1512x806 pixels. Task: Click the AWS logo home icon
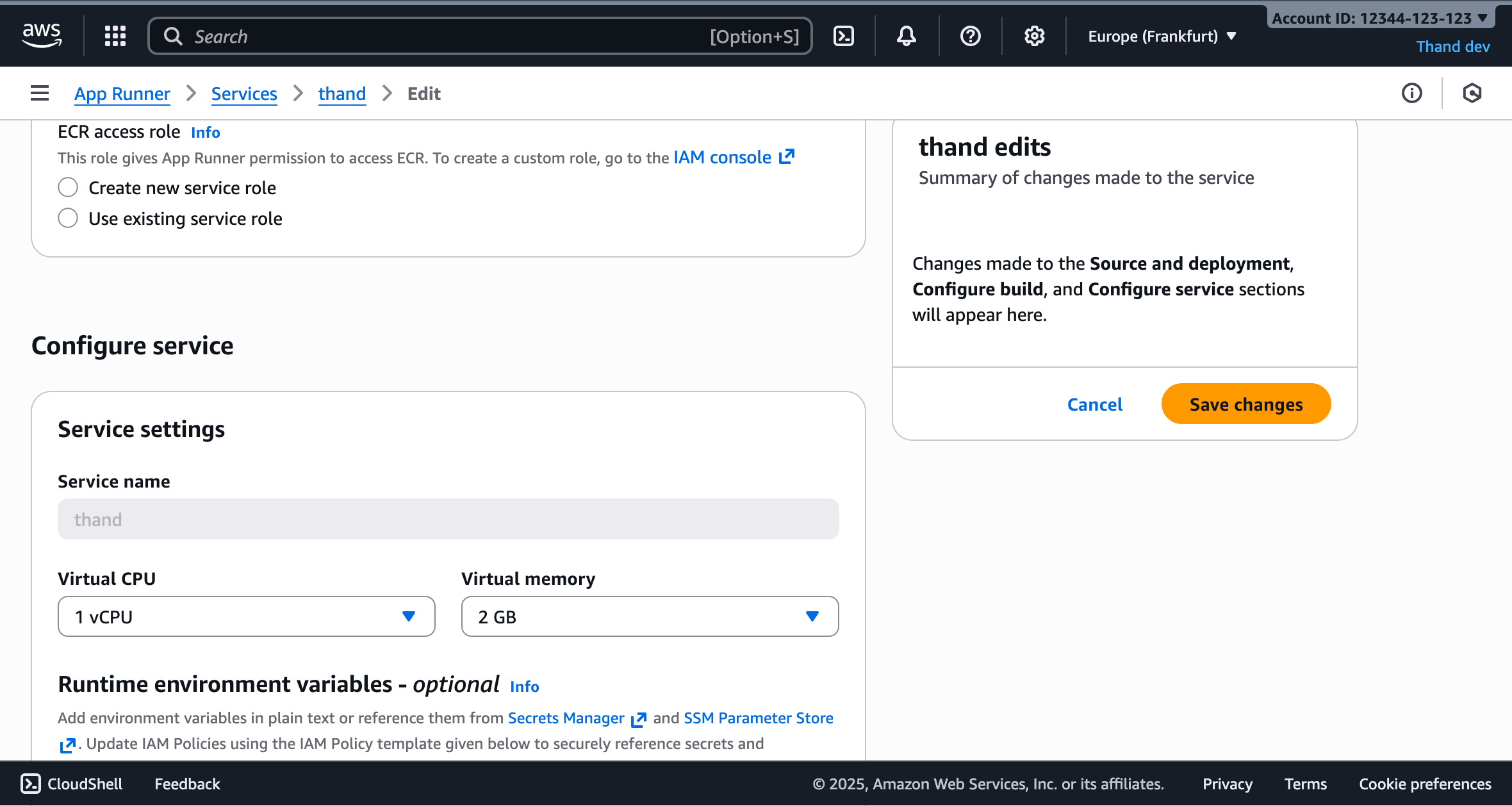click(42, 35)
